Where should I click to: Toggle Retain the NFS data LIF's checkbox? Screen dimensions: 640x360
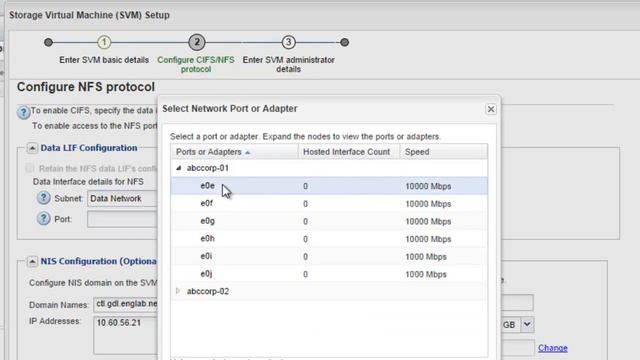(29, 168)
